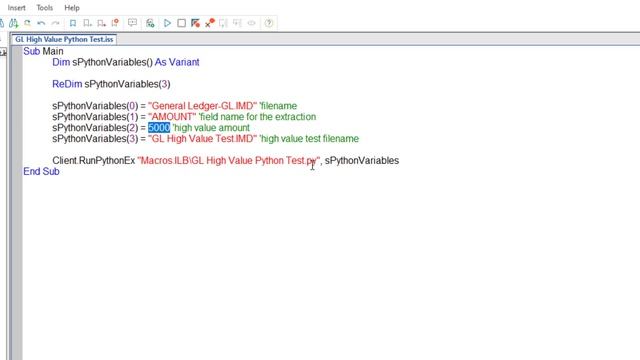The image size is (640, 360).
Task: Click the "GL High Value Test.IMD" string
Action: click(x=202, y=139)
